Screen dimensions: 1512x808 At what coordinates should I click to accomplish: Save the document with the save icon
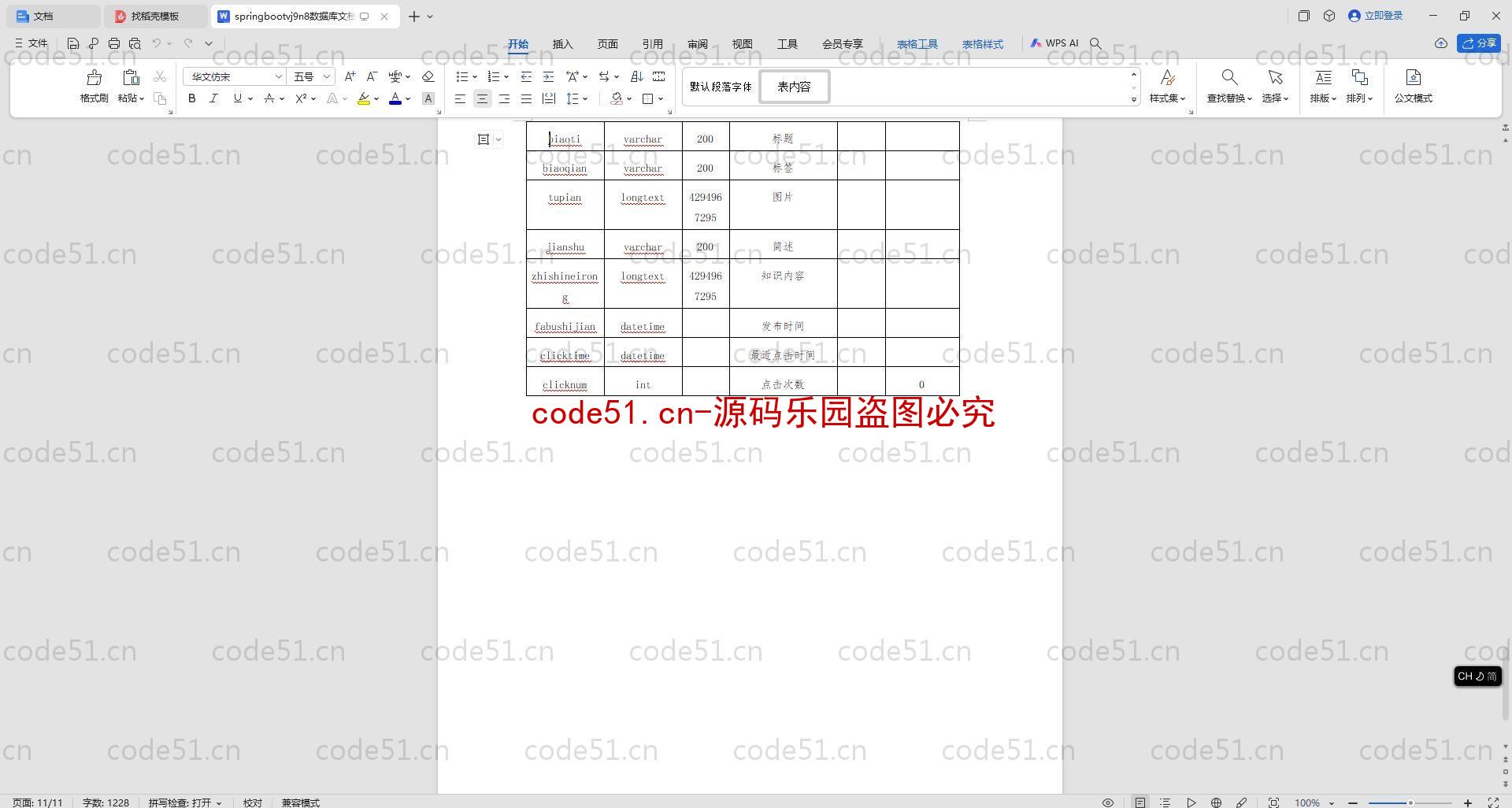coord(73,43)
